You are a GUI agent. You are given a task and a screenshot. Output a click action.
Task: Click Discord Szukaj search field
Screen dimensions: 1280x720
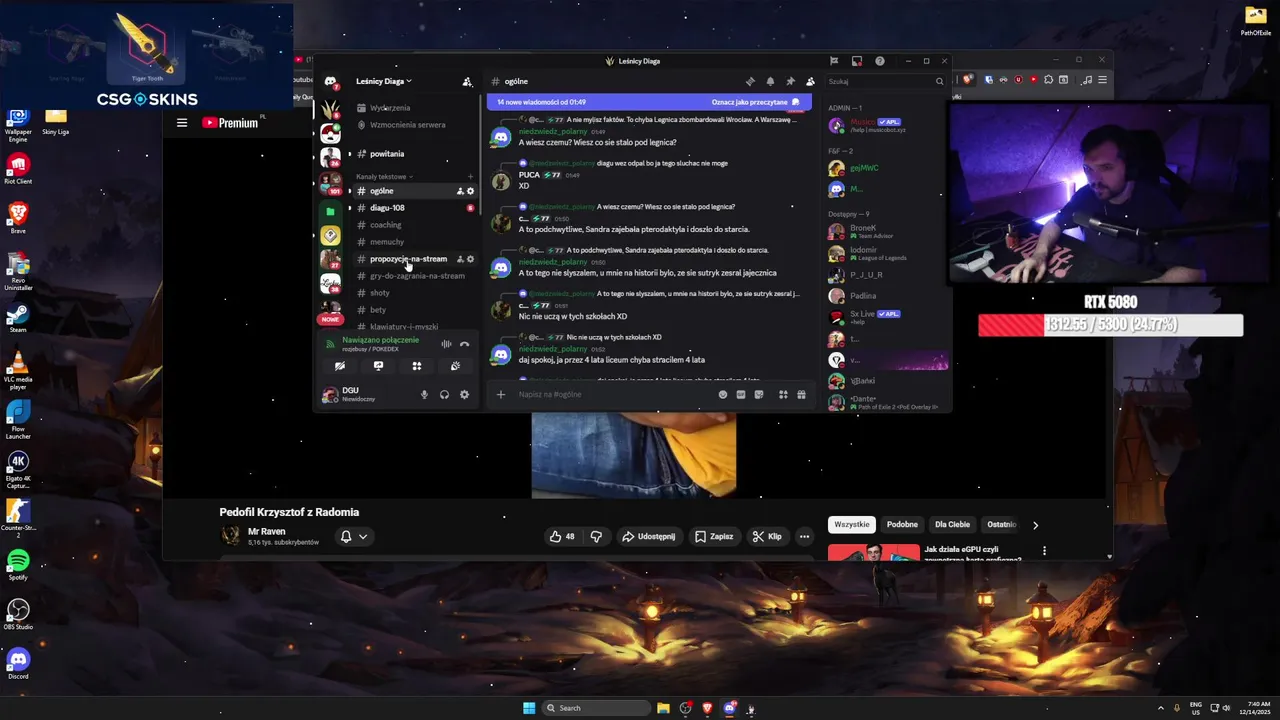[886, 81]
